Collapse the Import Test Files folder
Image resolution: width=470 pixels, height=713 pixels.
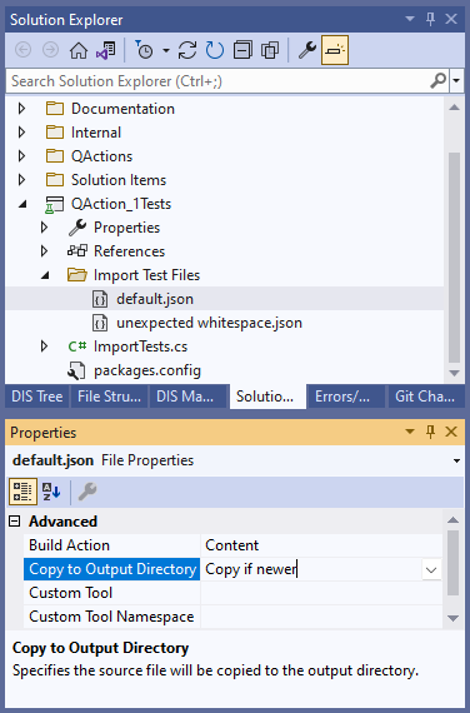pyautogui.click(x=45, y=275)
